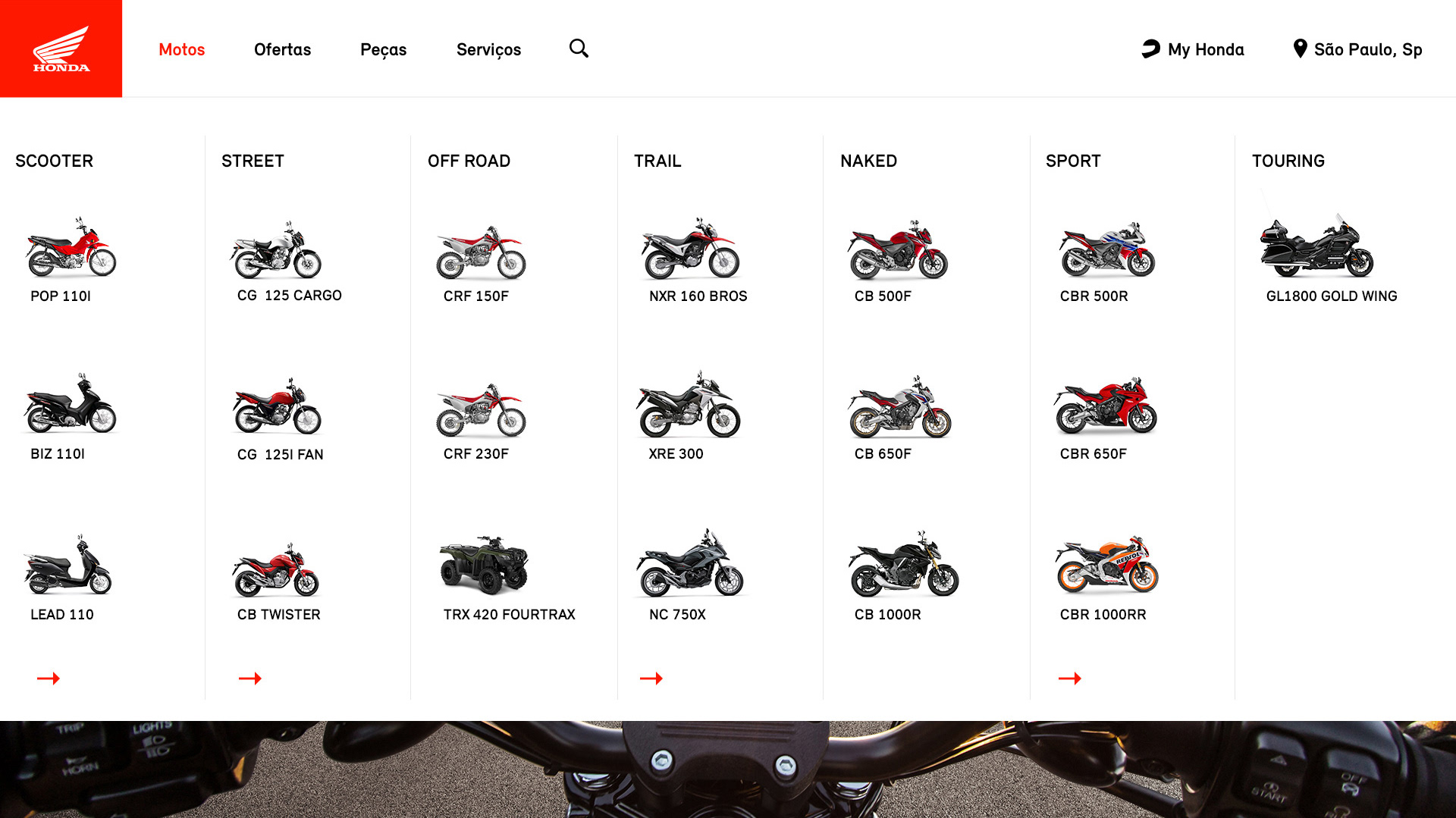Image resolution: width=1456 pixels, height=818 pixels.
Task: Select the CB 1000R image
Action: 904,564
